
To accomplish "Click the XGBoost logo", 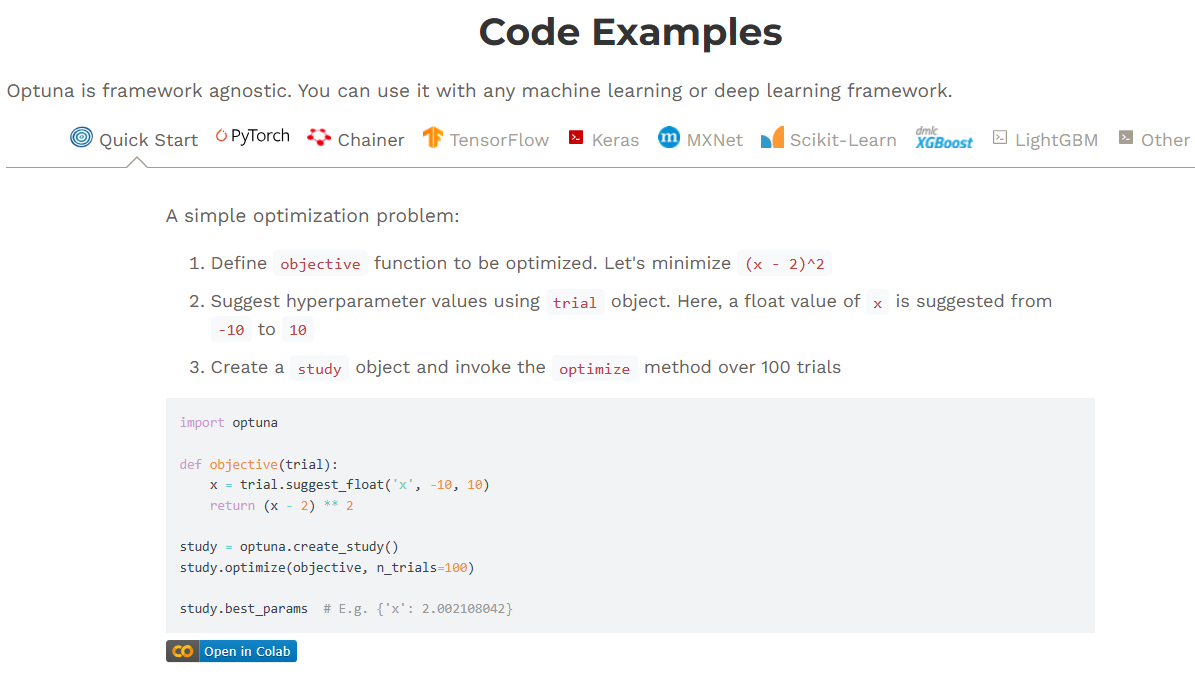I will (x=943, y=138).
